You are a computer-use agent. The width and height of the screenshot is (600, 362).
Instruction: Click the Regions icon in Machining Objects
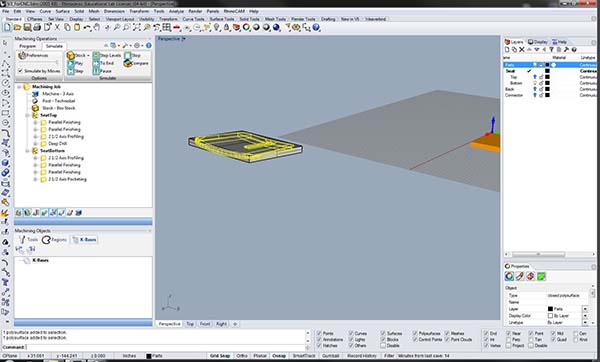[46, 240]
